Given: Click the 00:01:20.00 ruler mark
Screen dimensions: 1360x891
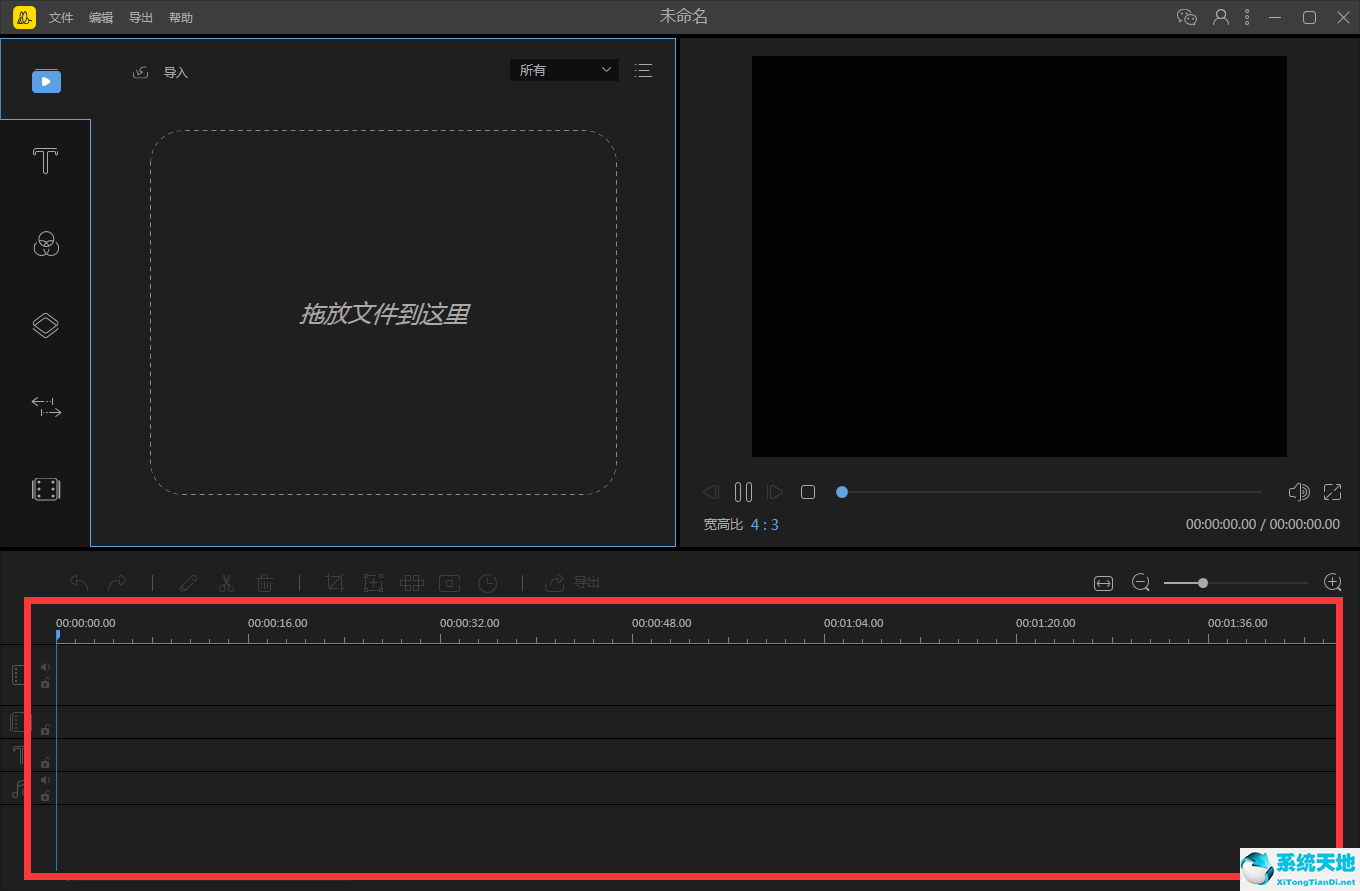Looking at the screenshot, I should (x=1046, y=623).
